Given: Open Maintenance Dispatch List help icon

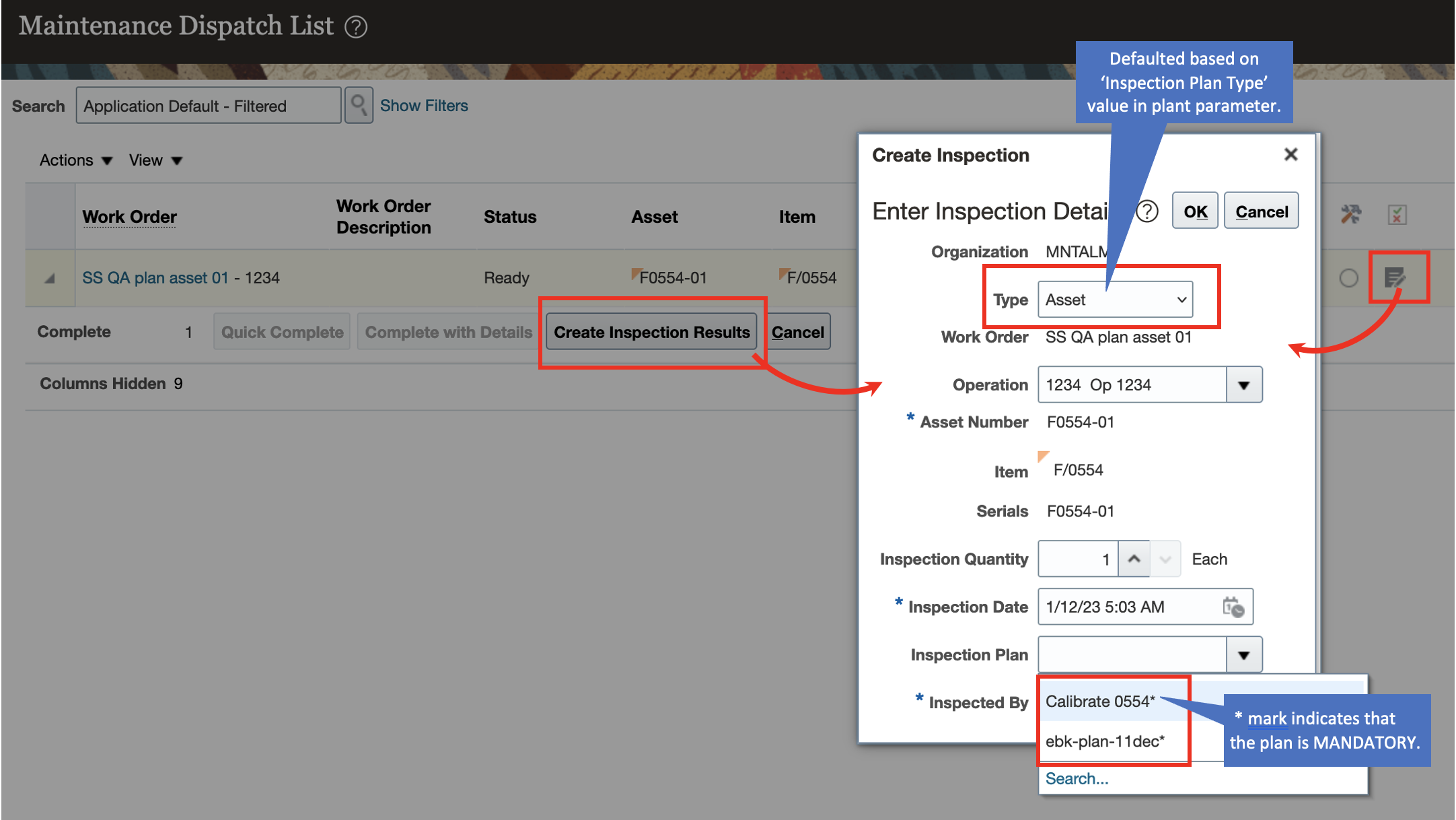Looking at the screenshot, I should click(x=356, y=27).
